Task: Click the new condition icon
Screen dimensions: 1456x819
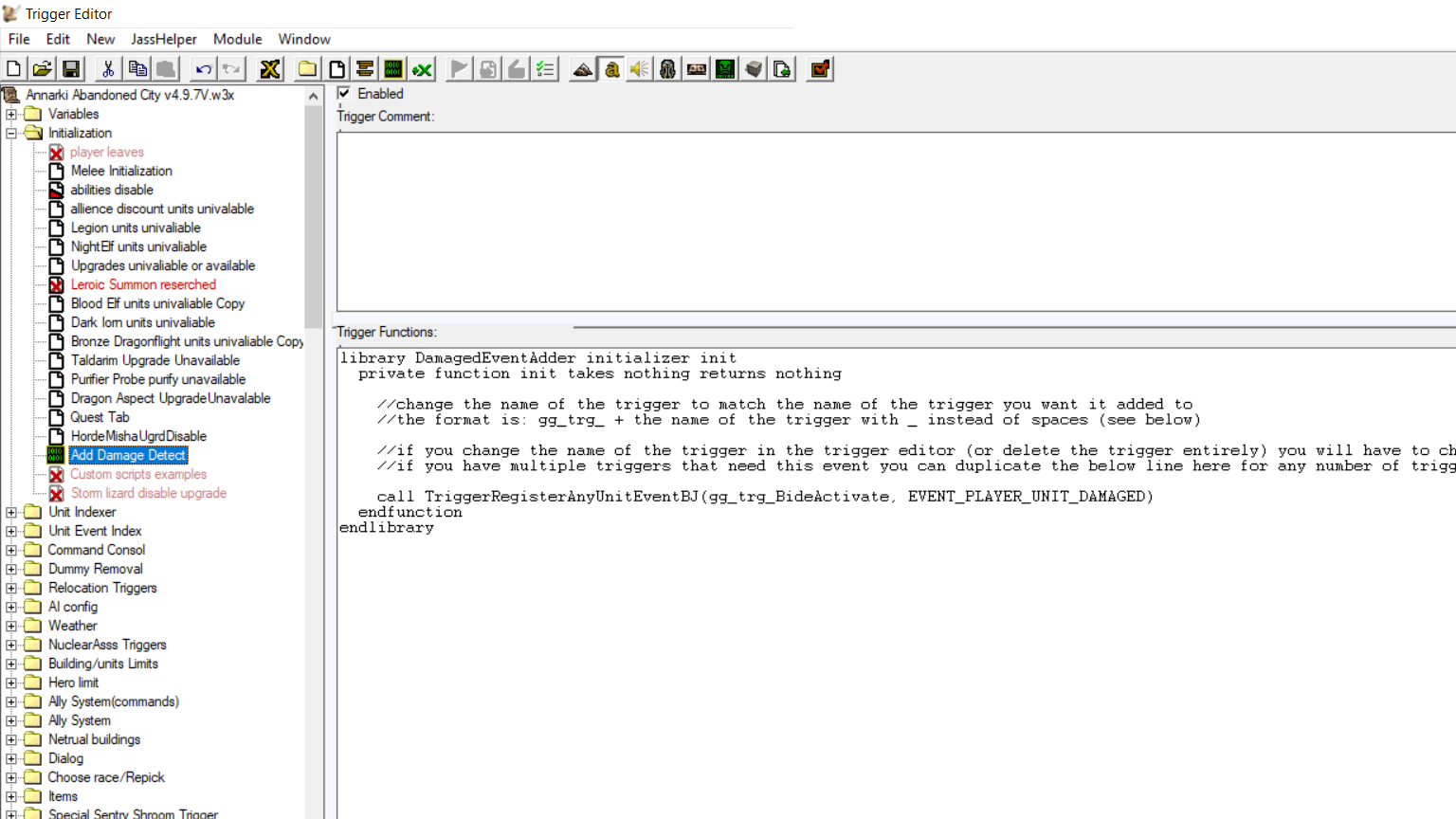Action: [488, 69]
